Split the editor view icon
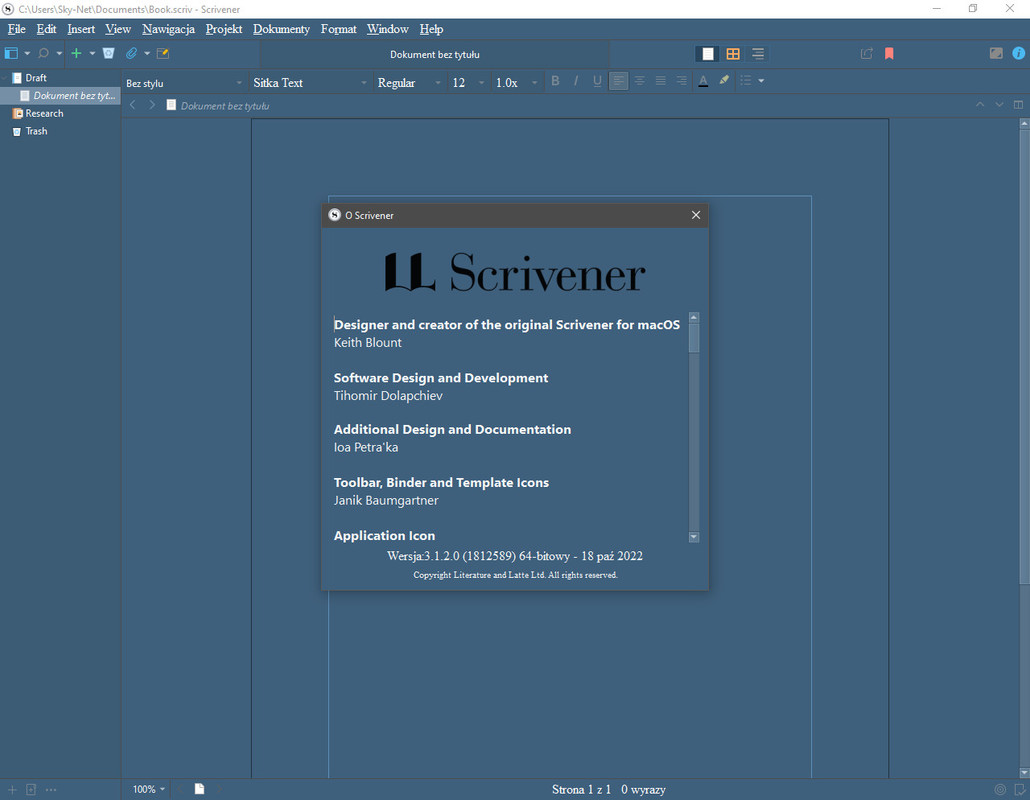 1018,104
